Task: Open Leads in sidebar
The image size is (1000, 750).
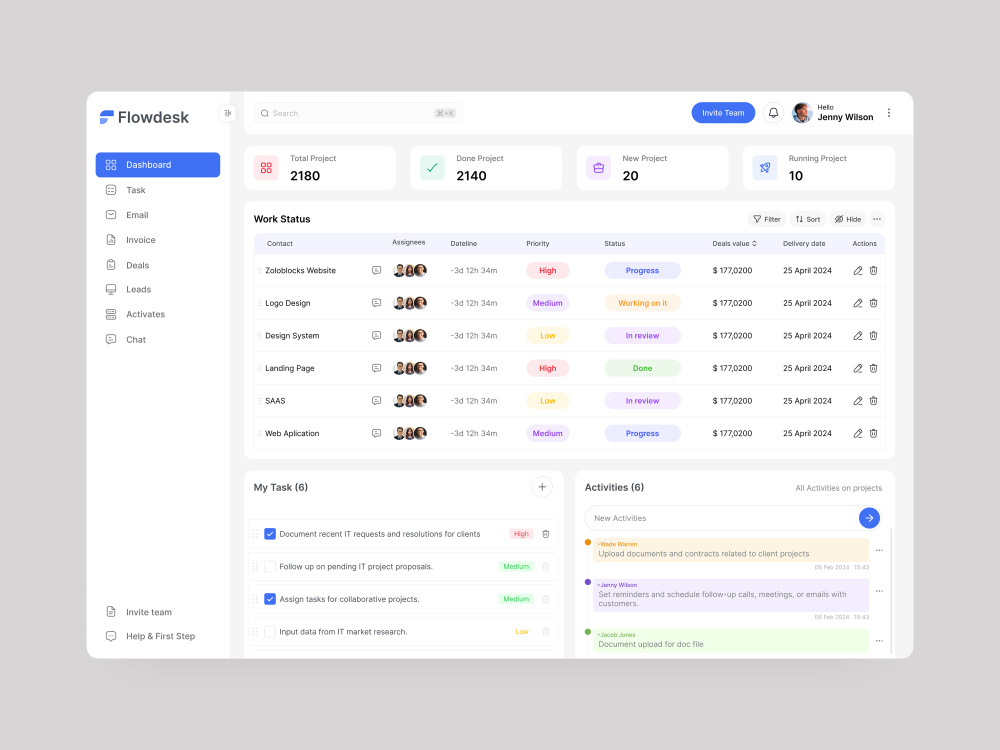Action: click(138, 290)
